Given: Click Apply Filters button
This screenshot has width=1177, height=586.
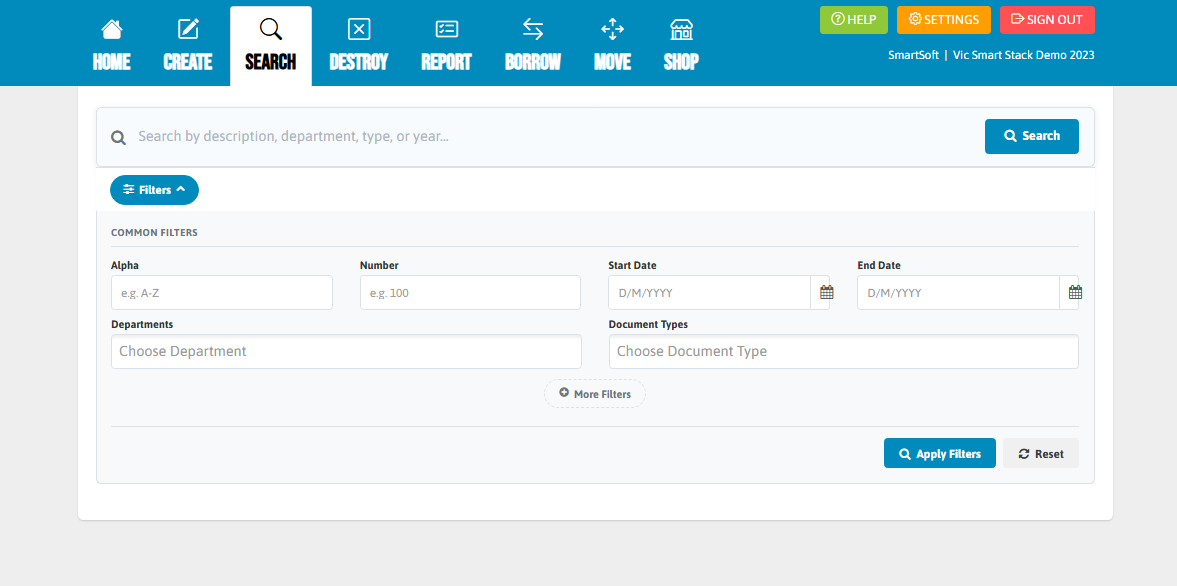Looking at the screenshot, I should [940, 453].
